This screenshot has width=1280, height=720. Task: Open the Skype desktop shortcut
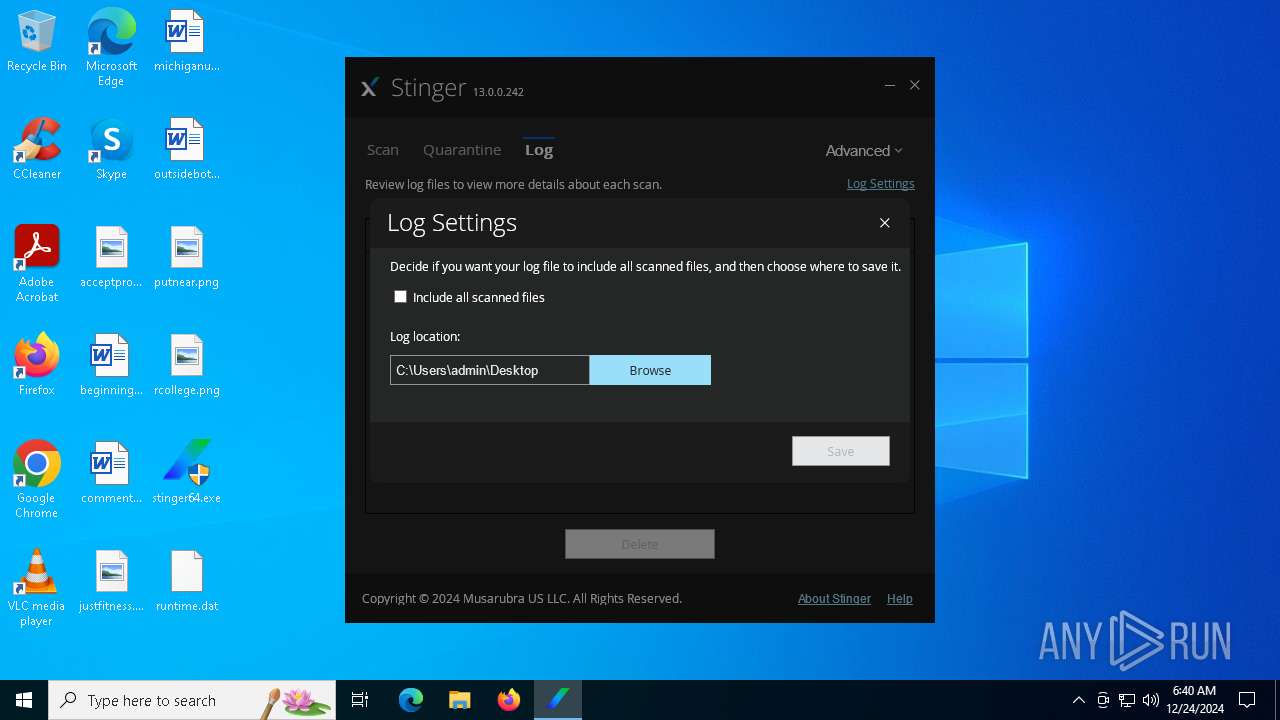point(111,150)
